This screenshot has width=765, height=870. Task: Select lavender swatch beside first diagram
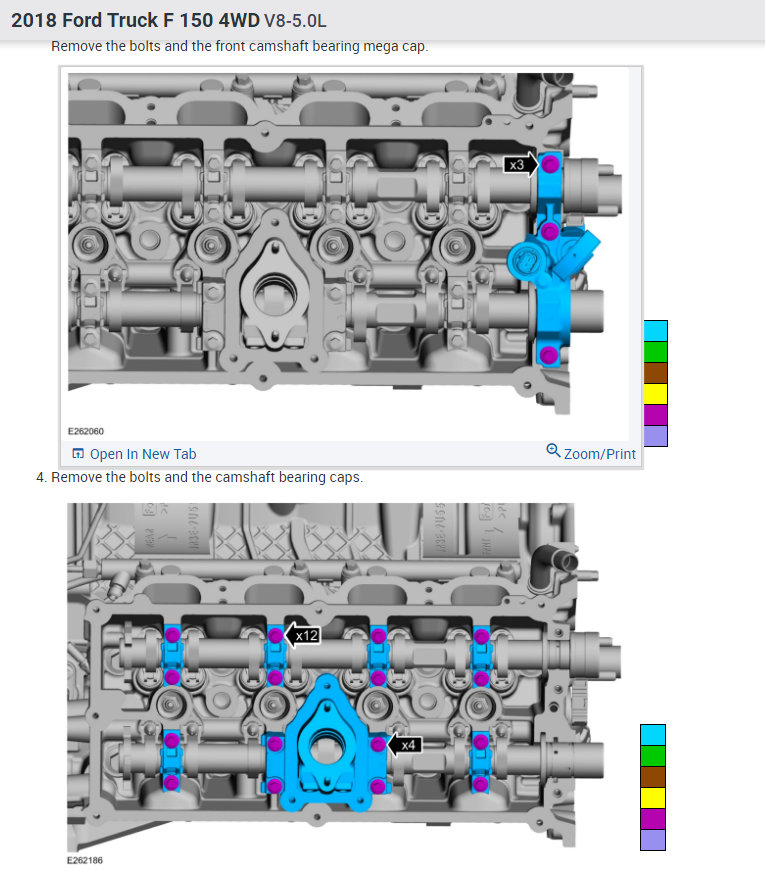[x=656, y=436]
